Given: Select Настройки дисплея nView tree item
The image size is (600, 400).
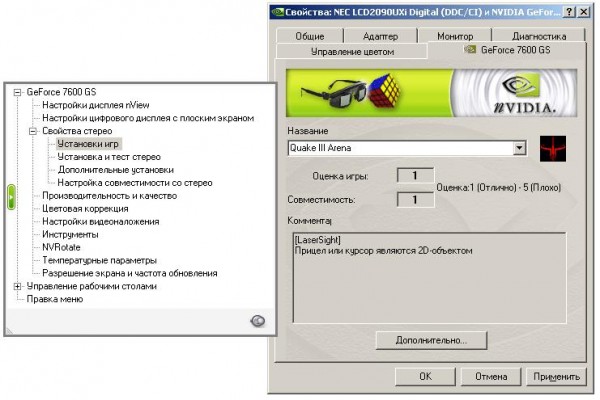Looking at the screenshot, I should coord(96,105).
